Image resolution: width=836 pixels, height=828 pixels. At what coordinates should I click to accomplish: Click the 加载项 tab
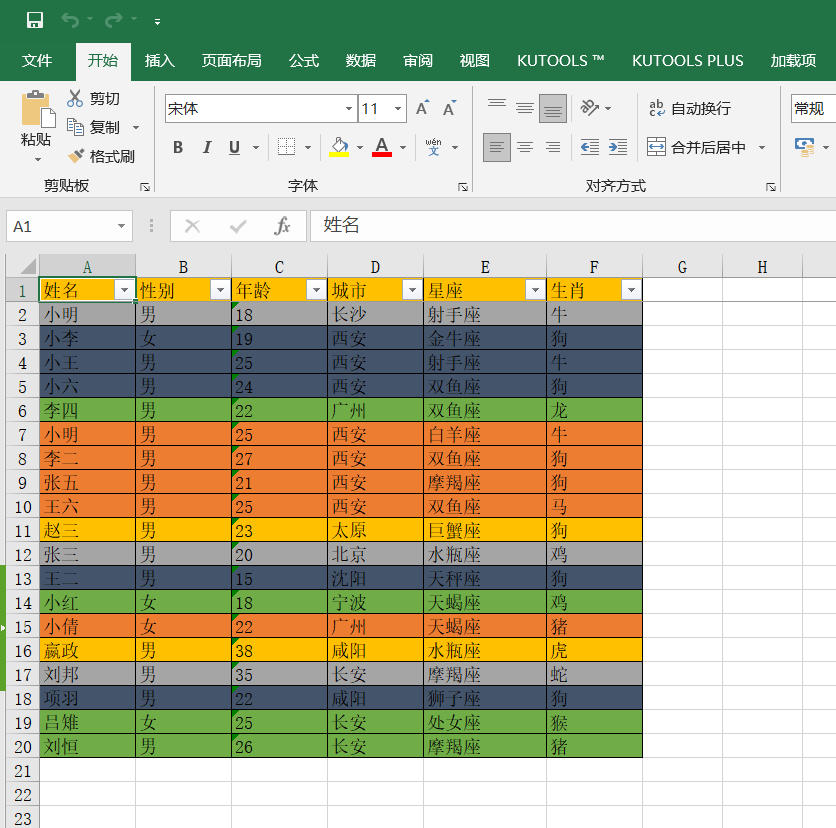pyautogui.click(x=793, y=60)
